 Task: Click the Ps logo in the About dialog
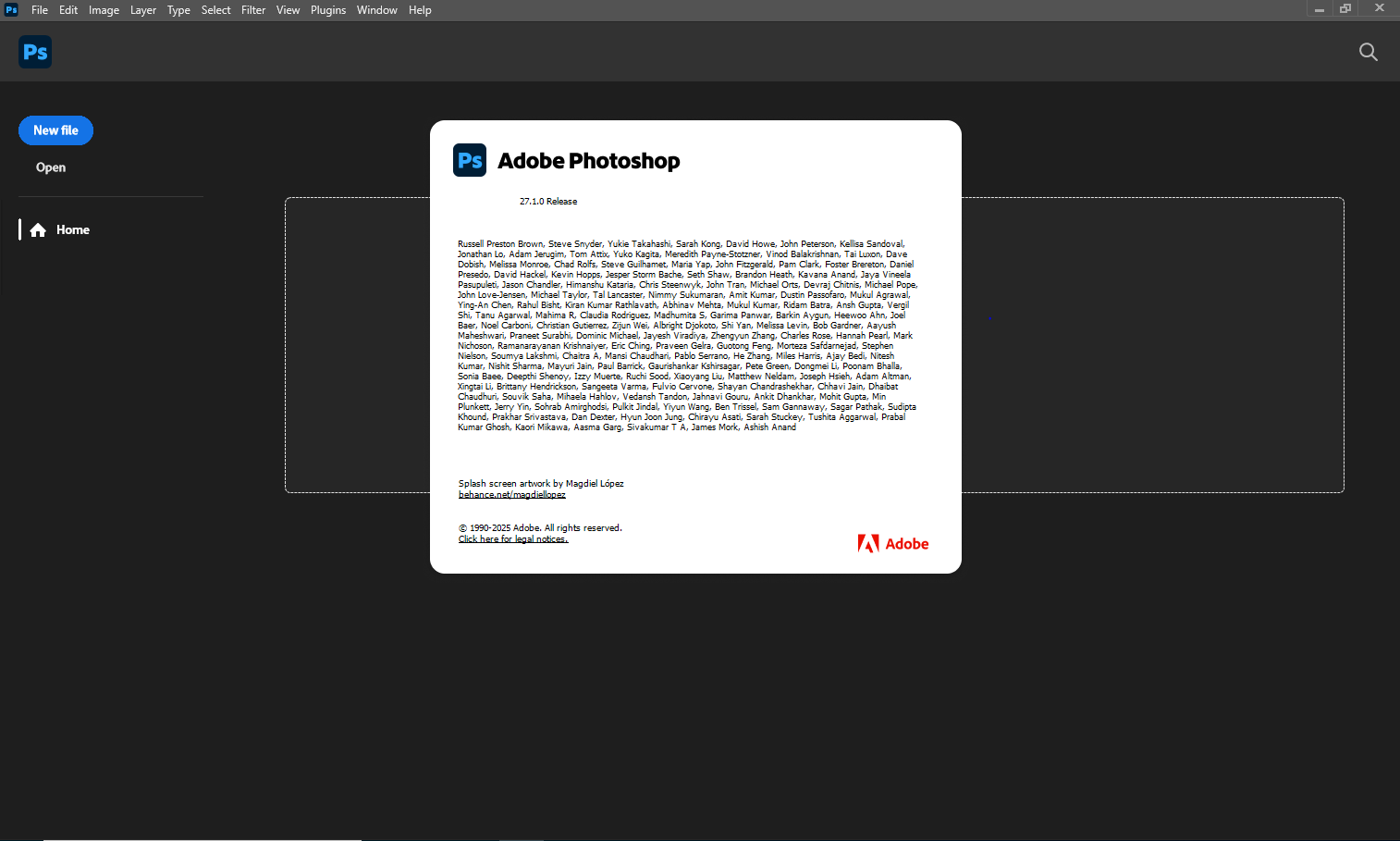click(470, 160)
